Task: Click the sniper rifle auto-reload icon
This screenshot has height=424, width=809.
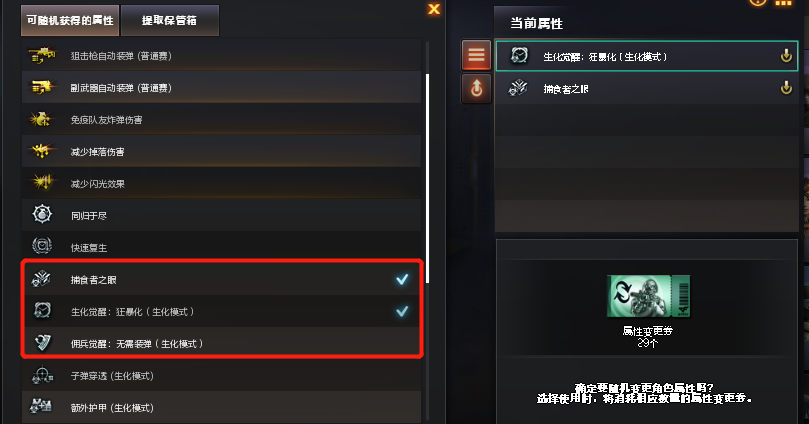Action: [42, 55]
